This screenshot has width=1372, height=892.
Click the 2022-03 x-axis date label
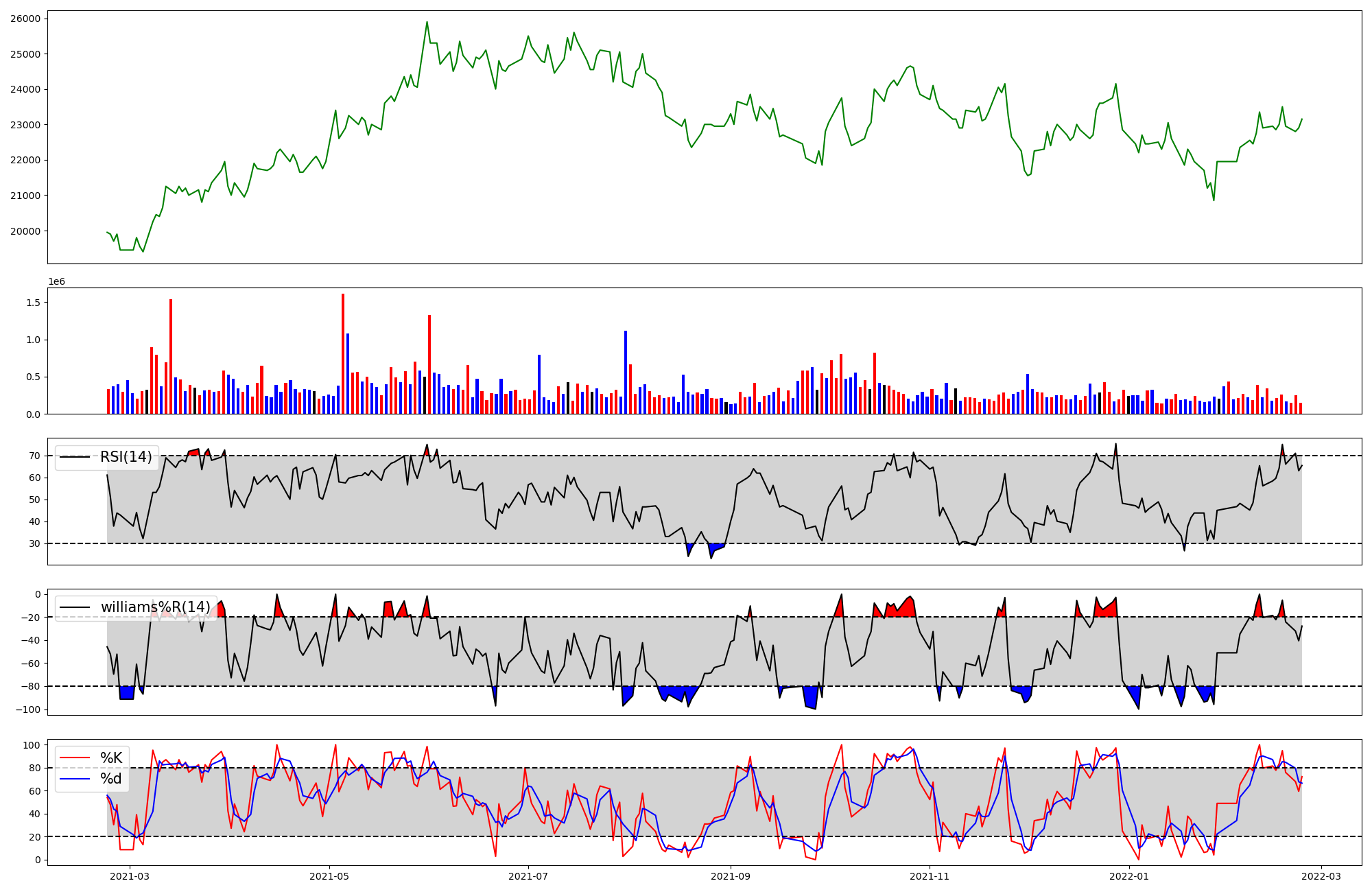(x=1321, y=876)
